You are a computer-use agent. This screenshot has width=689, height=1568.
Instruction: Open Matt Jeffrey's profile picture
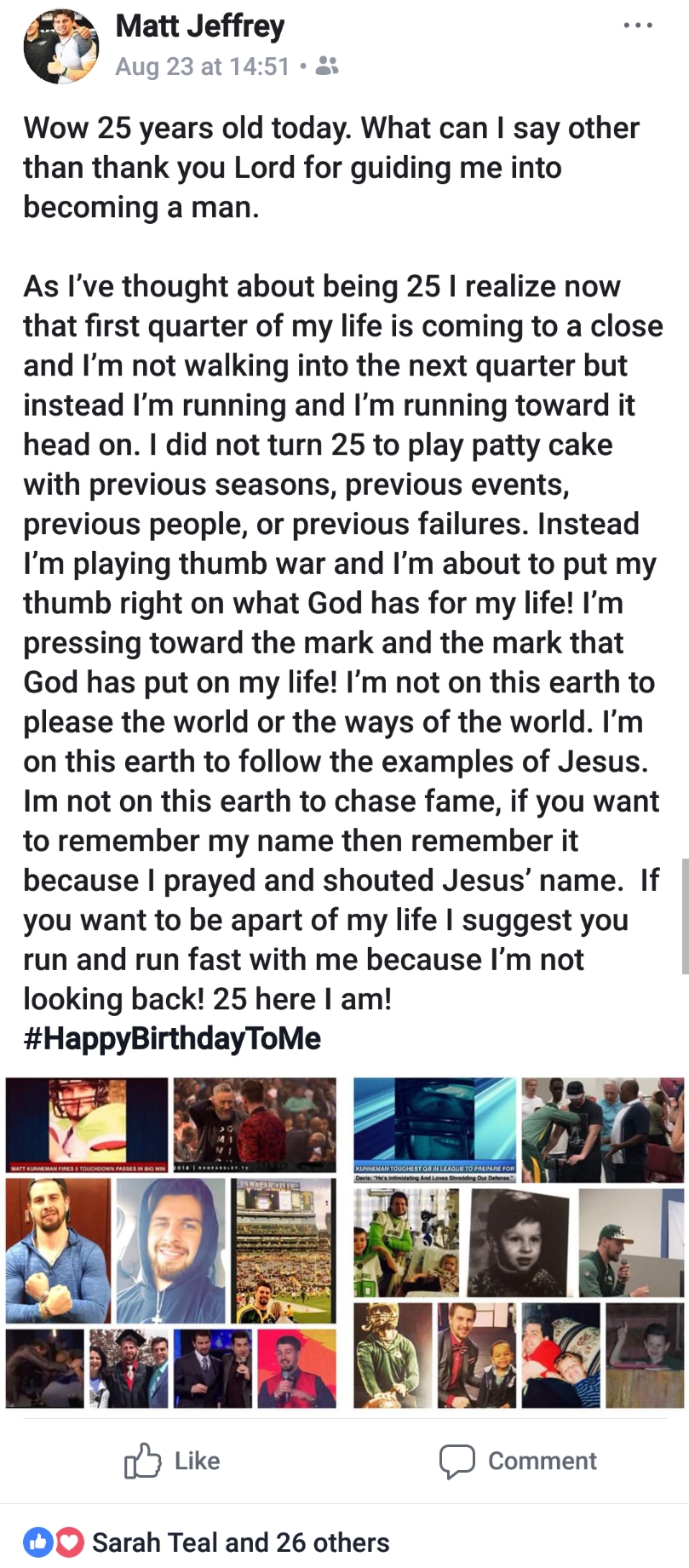[x=60, y=47]
